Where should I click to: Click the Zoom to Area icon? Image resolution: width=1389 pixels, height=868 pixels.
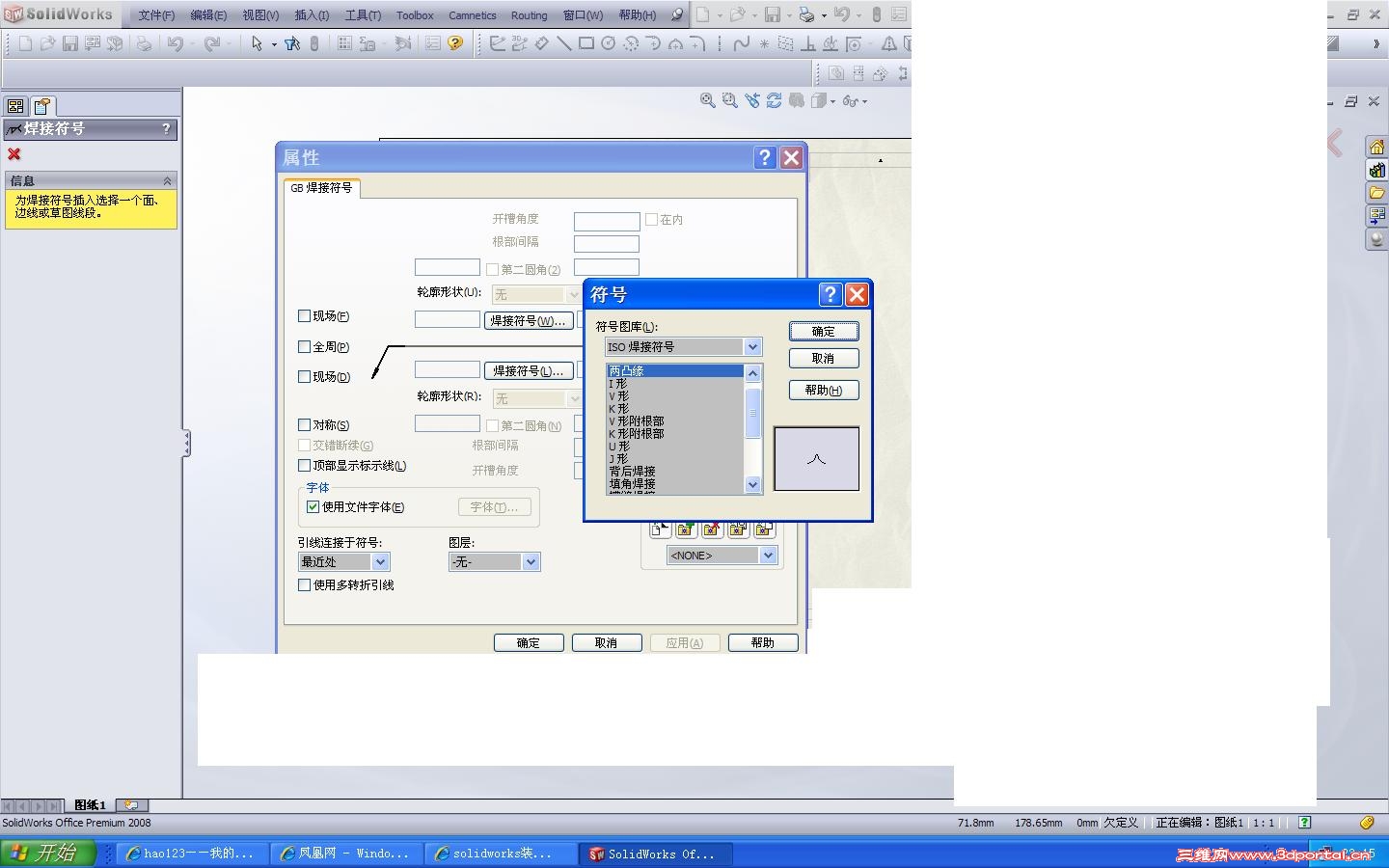729,100
